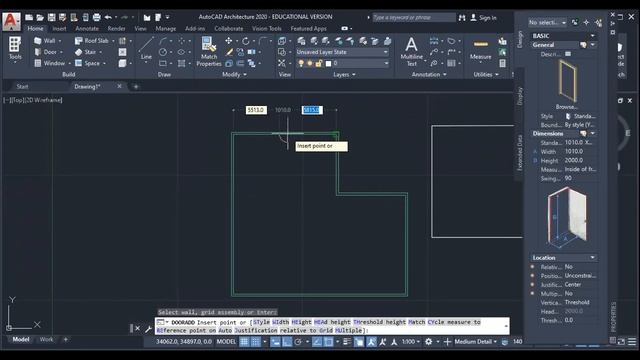Viewport: 640px width, 360px height.
Task: Expand the Layers panel arrow
Action: click(x=354, y=75)
